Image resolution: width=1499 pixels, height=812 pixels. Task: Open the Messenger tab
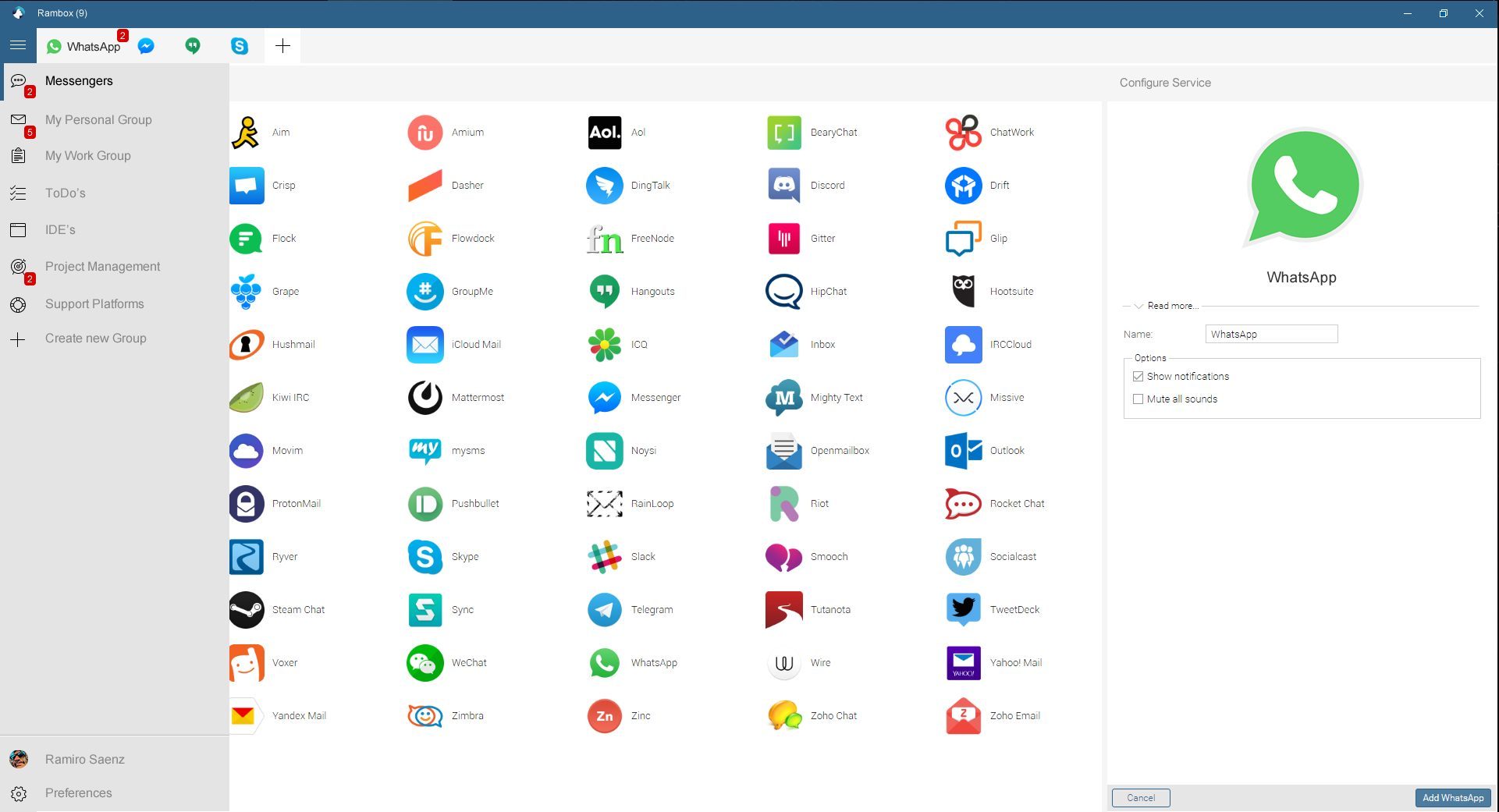coord(146,46)
